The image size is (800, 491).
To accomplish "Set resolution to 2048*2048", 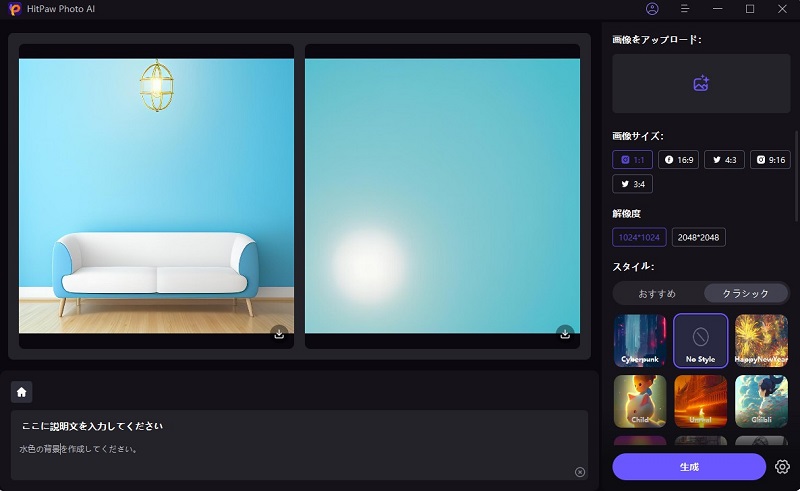I will (x=698, y=237).
